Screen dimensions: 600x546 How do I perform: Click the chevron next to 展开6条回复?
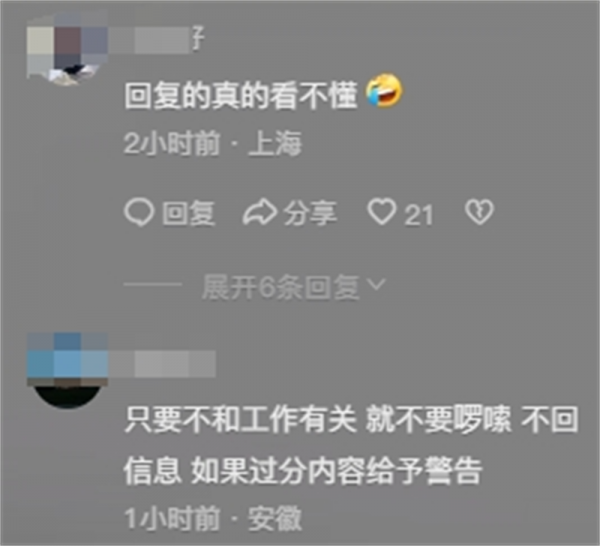[x=376, y=284]
